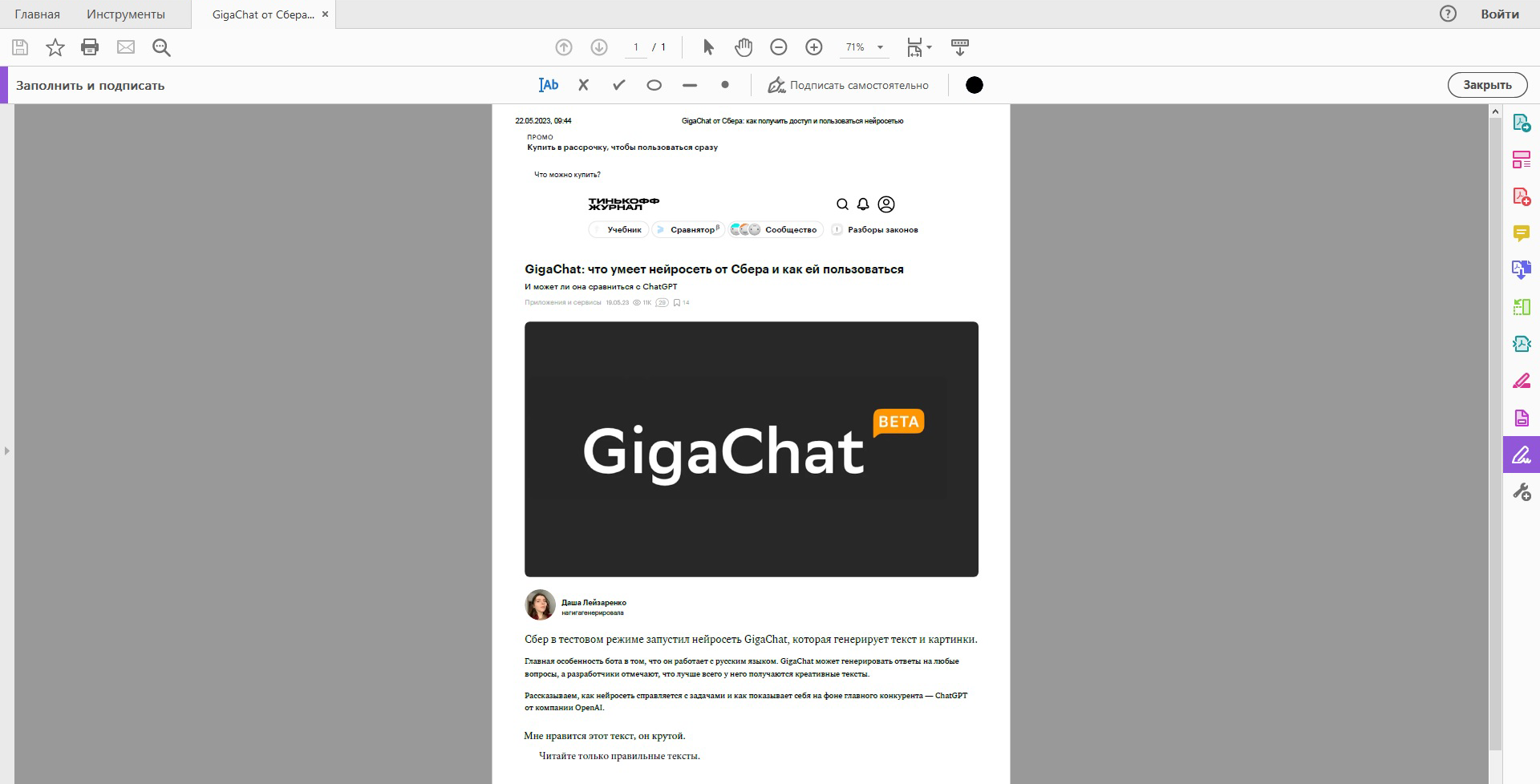This screenshot has height=784, width=1540.
Task: Open the purple document sidebar tool
Action: pyautogui.click(x=1522, y=418)
